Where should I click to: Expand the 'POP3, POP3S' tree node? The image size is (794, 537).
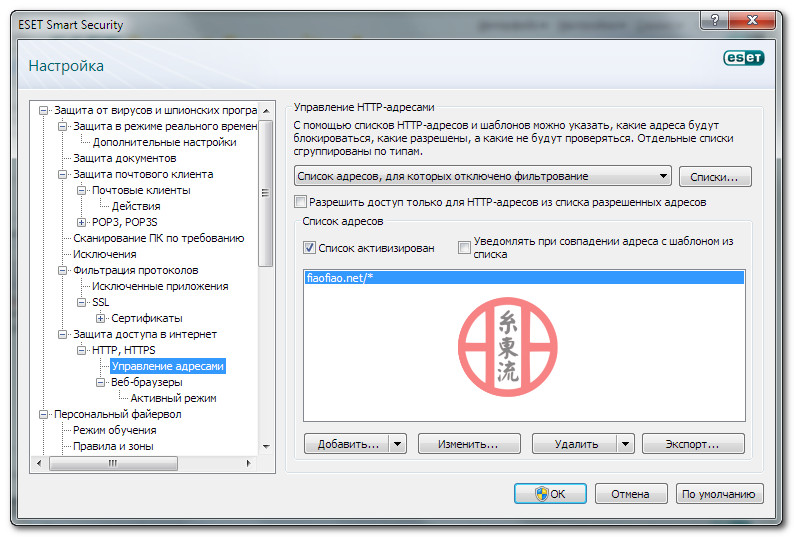[81, 222]
